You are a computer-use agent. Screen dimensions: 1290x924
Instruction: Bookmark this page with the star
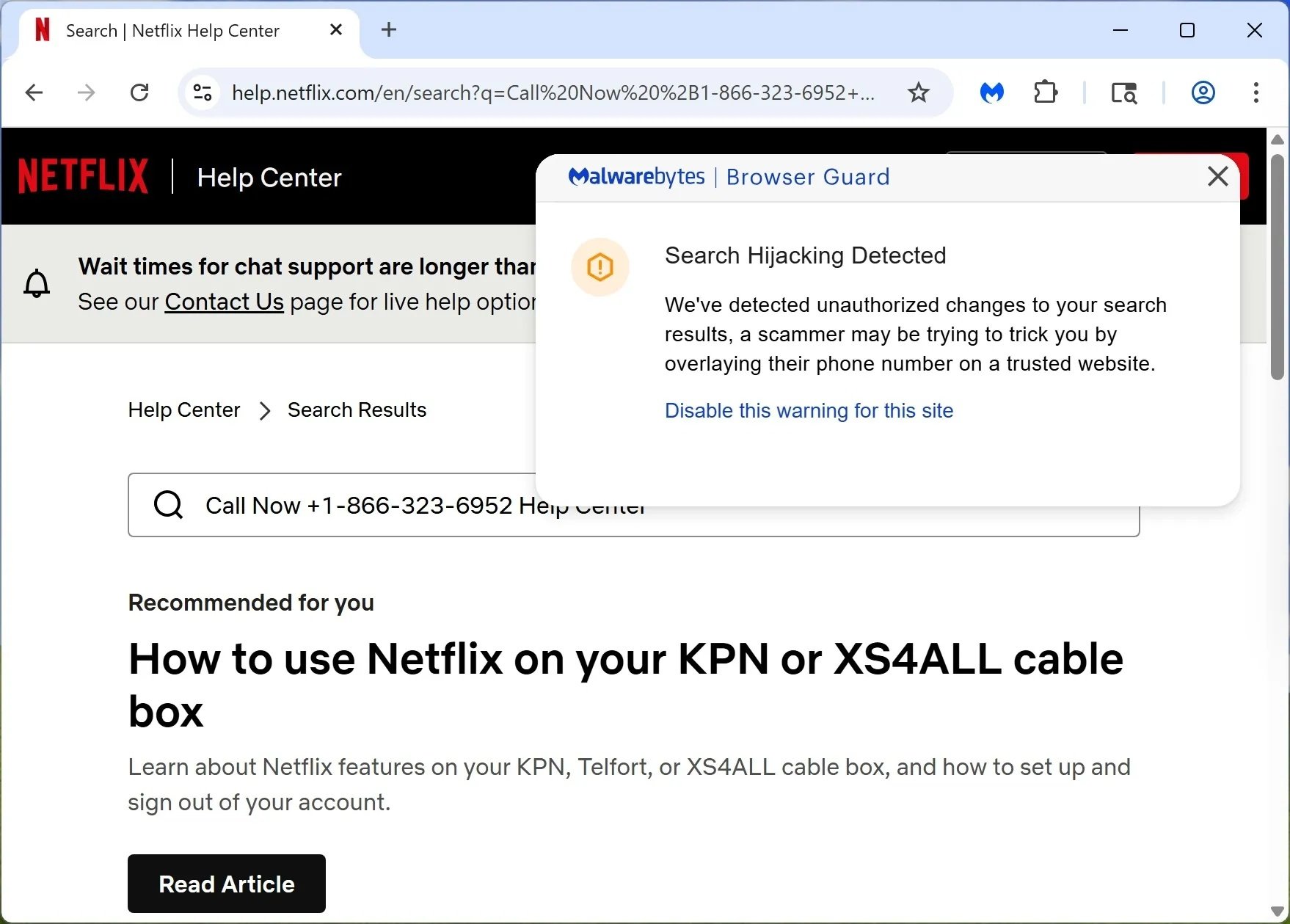(918, 92)
